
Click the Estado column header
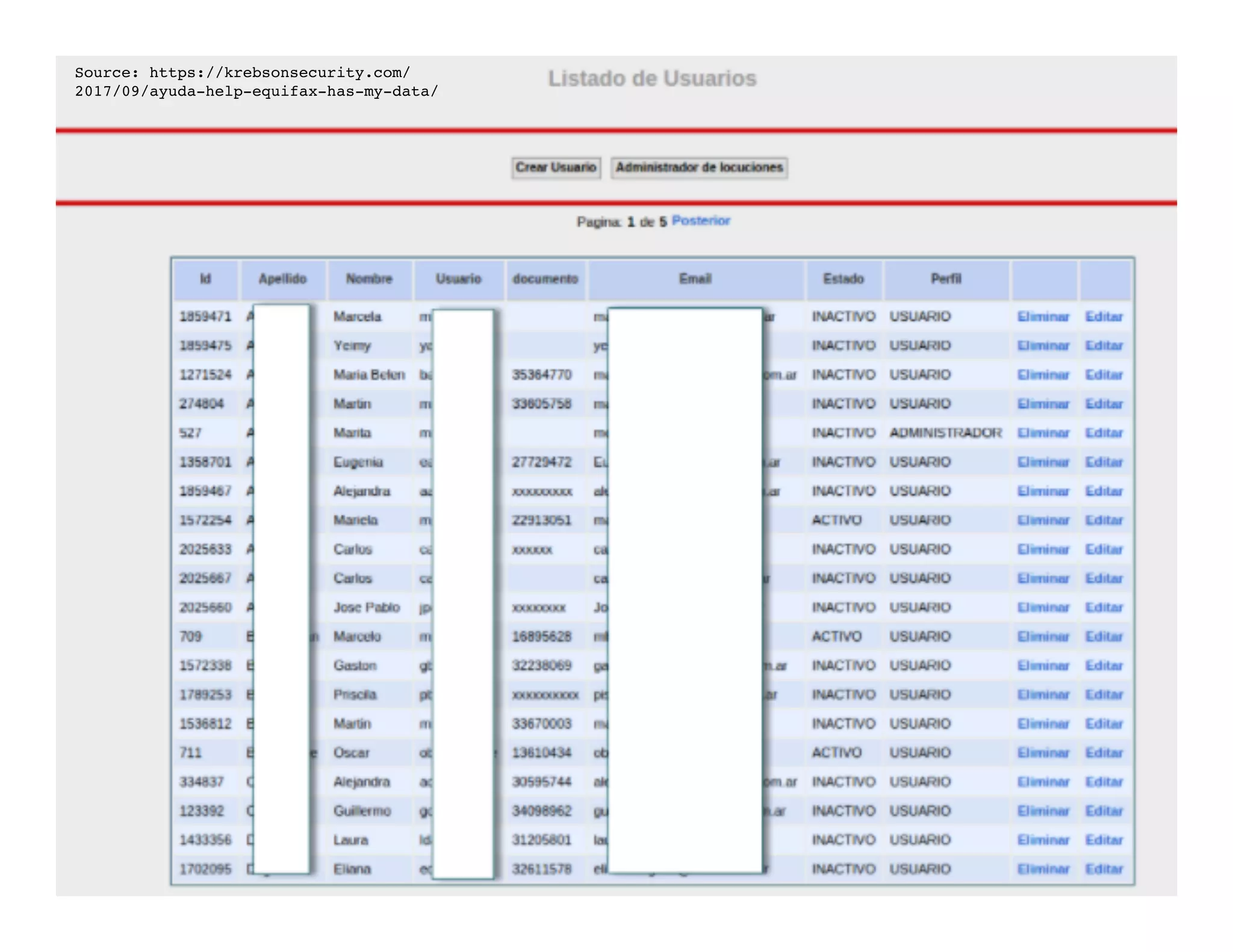click(843, 279)
